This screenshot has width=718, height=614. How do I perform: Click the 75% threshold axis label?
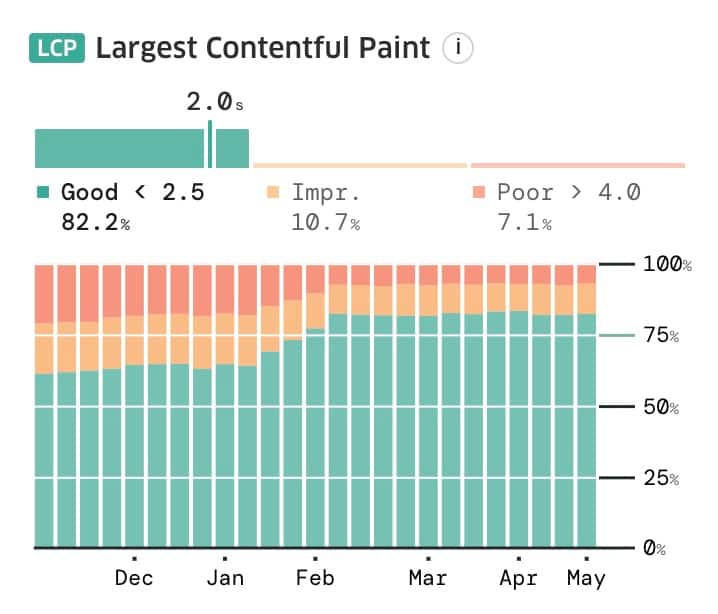pyautogui.click(x=661, y=336)
